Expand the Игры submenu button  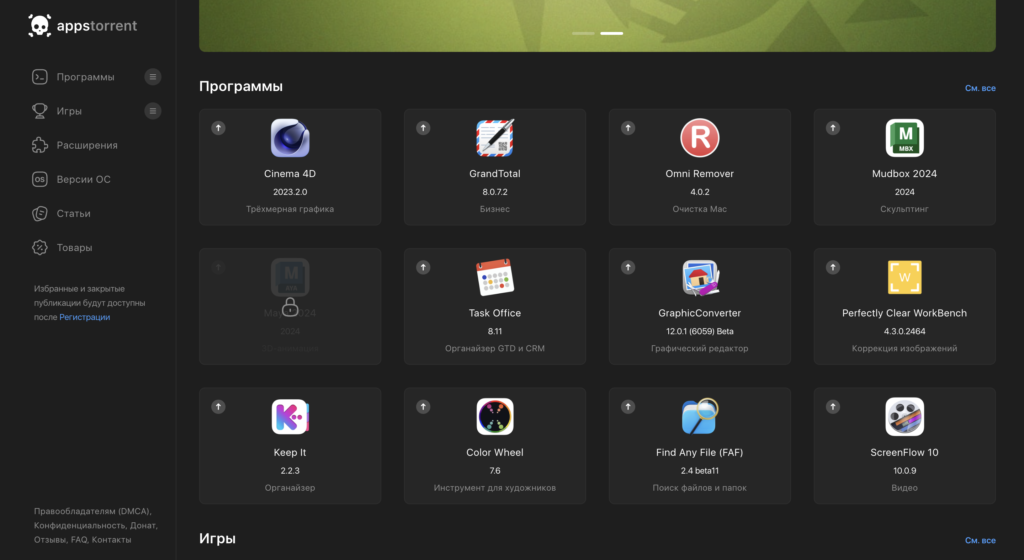click(152, 111)
